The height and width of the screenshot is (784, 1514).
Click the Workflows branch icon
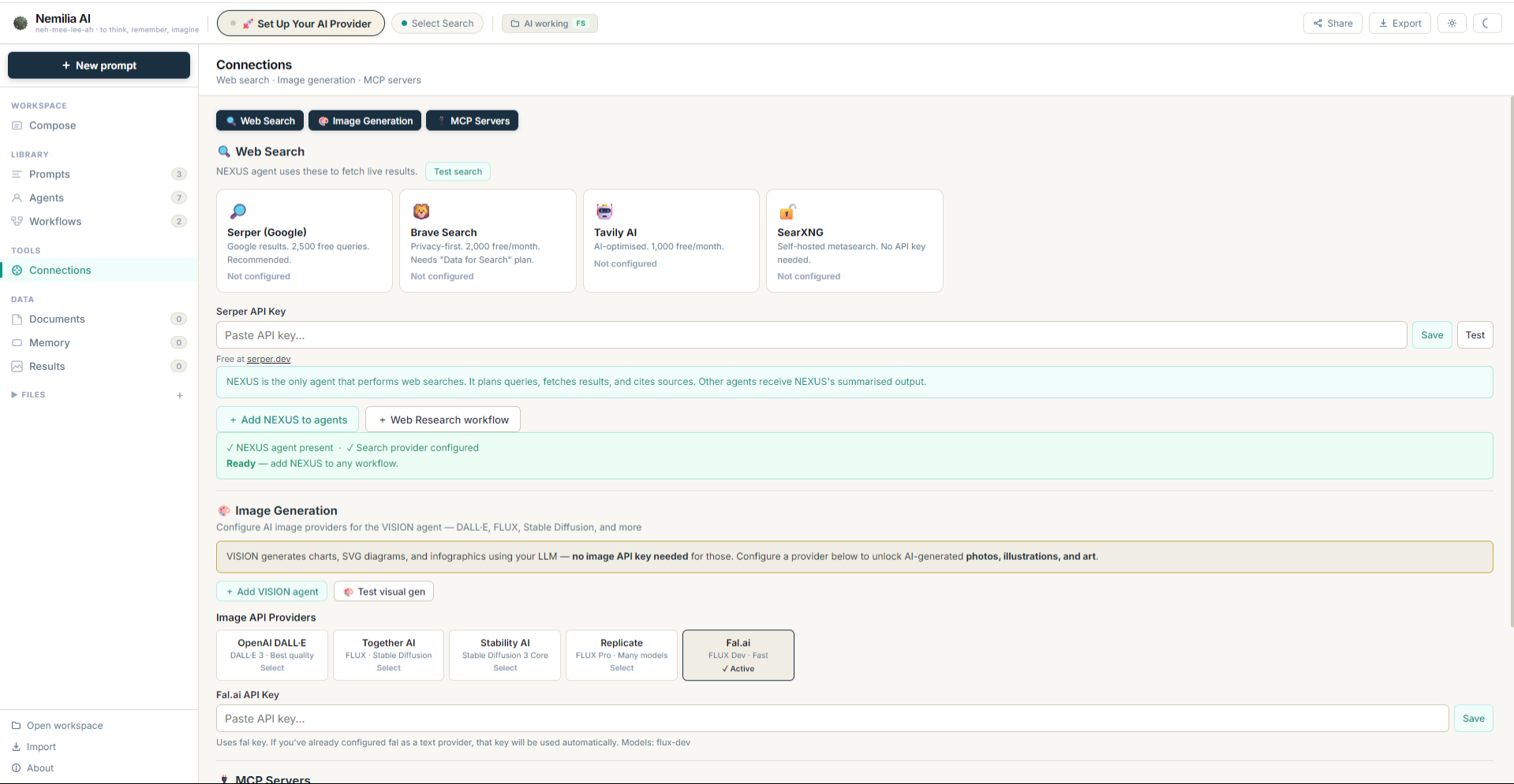point(17,222)
